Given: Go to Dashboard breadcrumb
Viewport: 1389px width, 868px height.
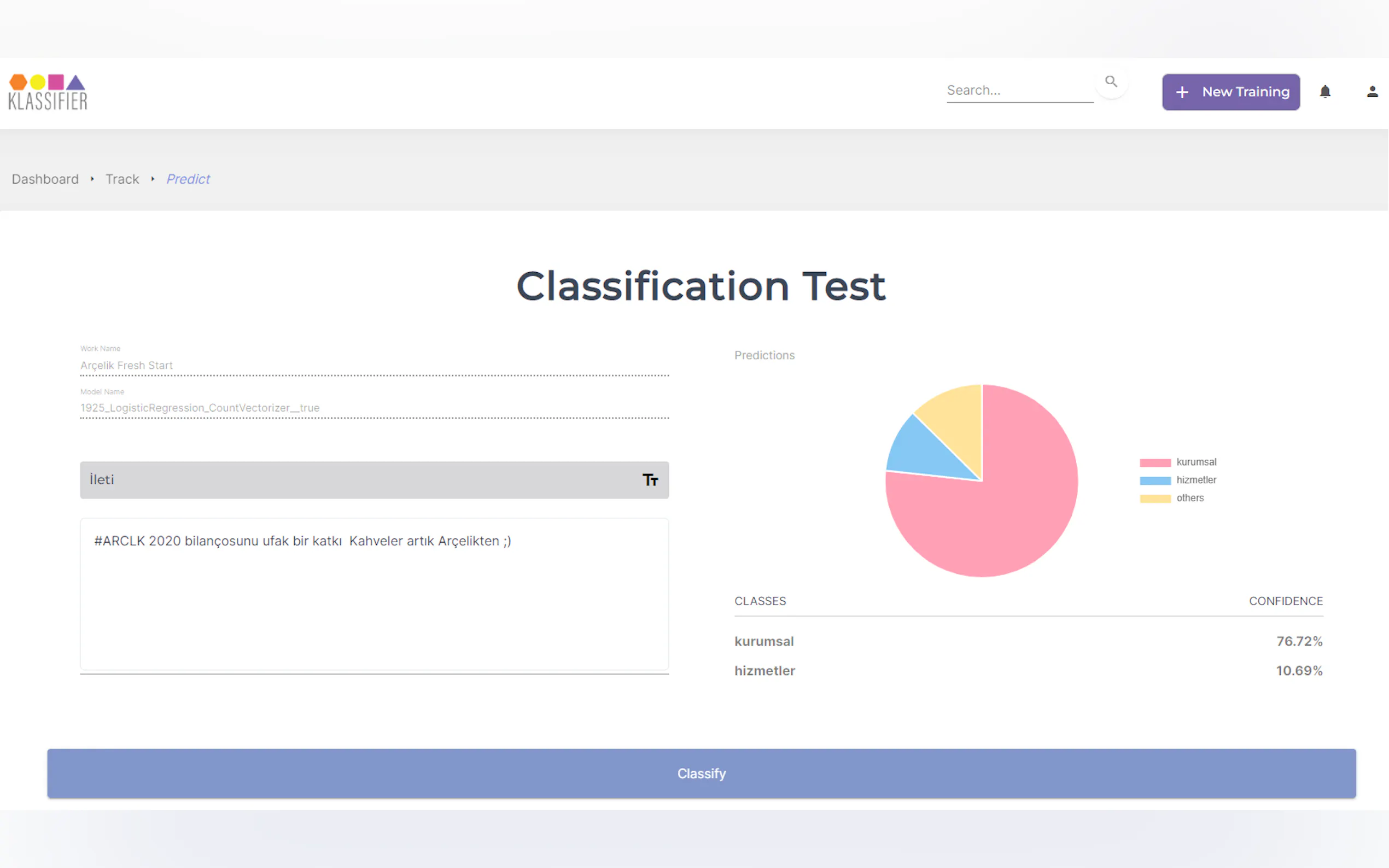Looking at the screenshot, I should [x=45, y=179].
